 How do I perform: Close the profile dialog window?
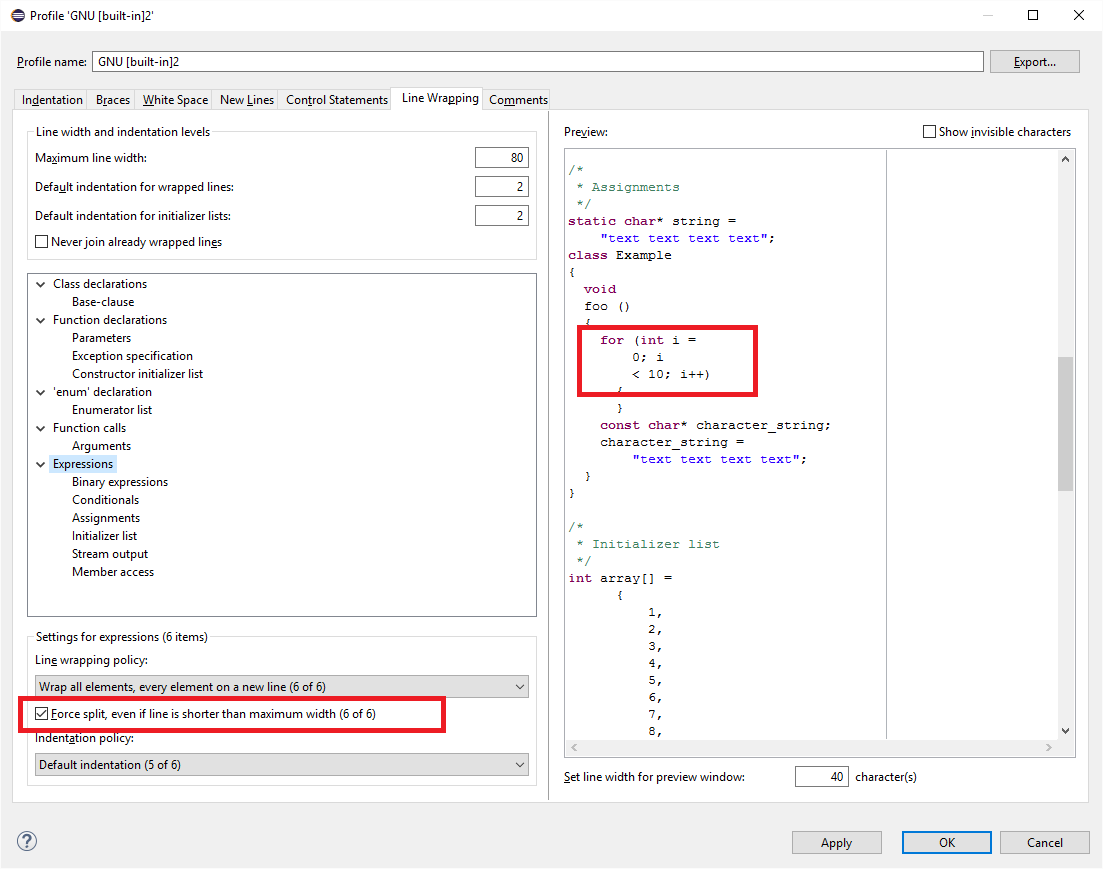(1078, 15)
